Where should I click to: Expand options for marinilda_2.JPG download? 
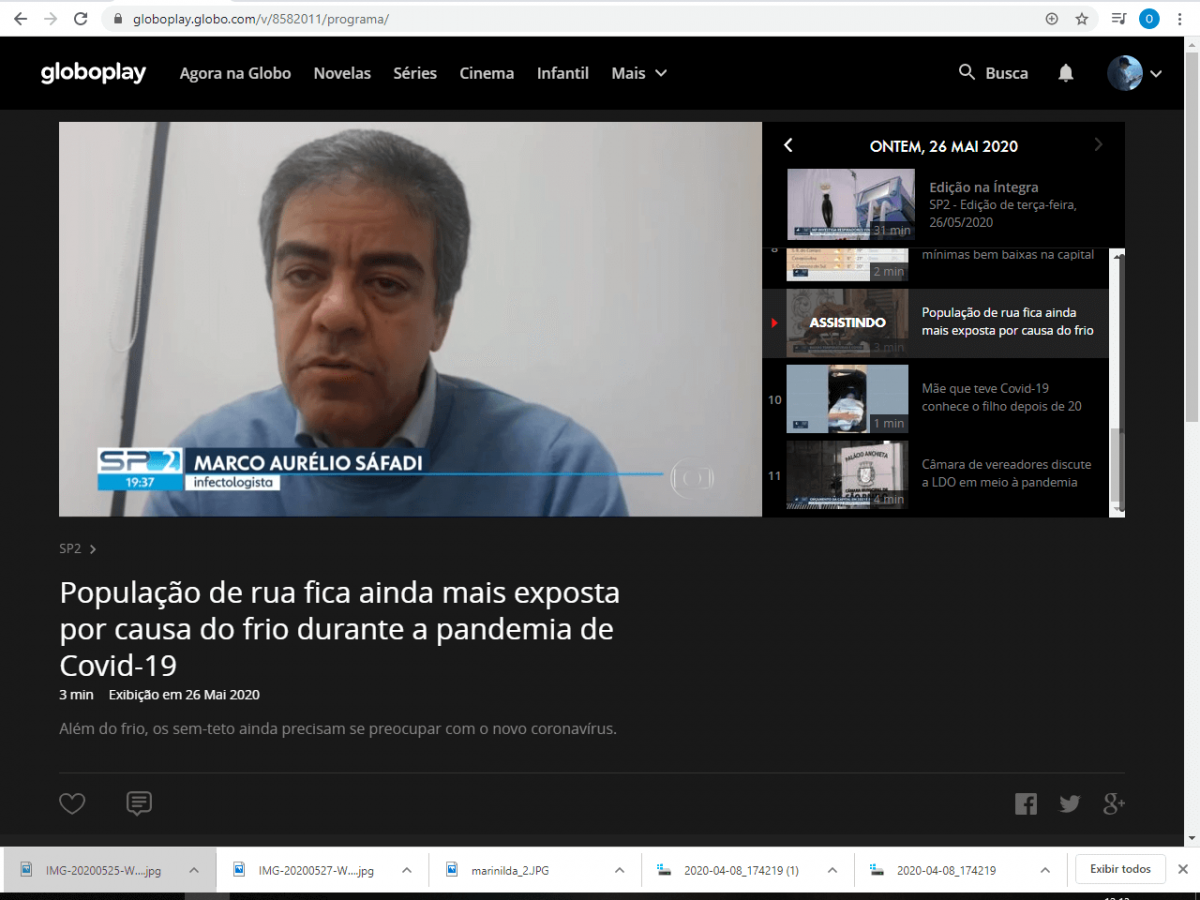[x=620, y=870]
